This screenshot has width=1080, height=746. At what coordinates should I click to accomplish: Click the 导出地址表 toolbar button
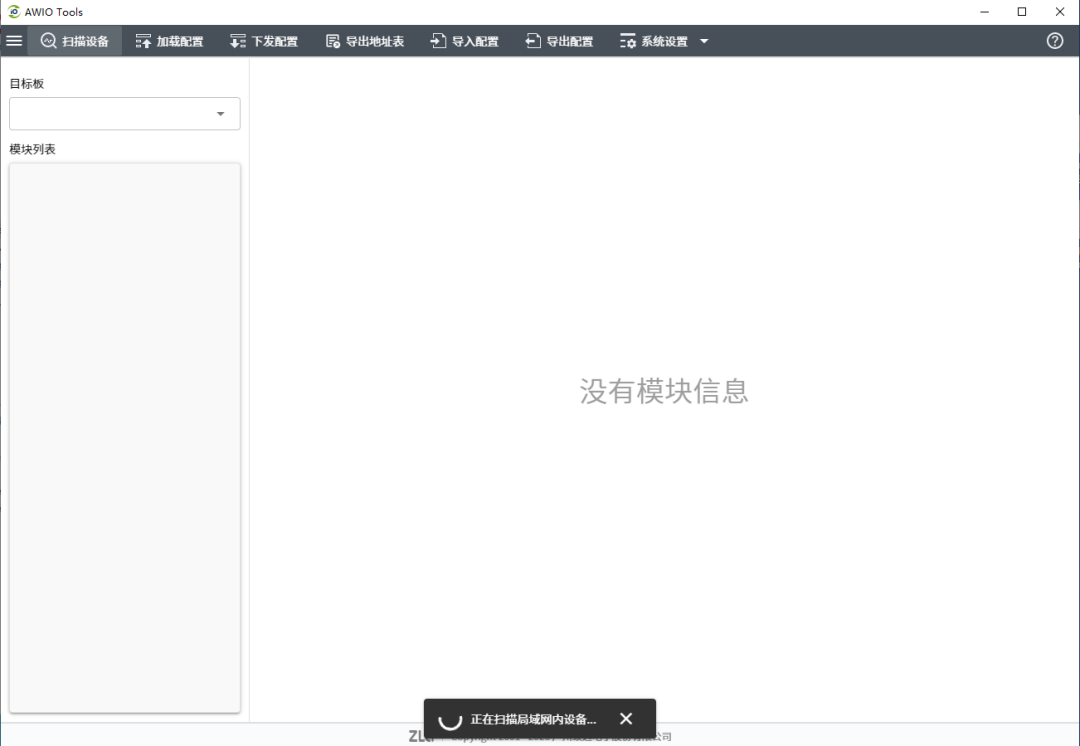click(364, 41)
